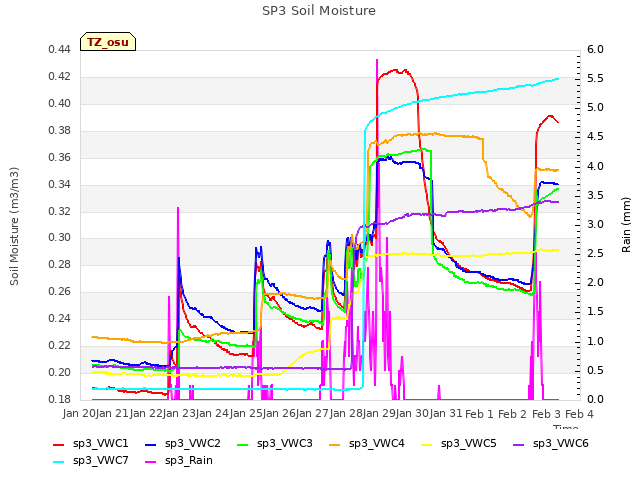Click the 5.5 rain axis value
Viewport: 640px width, 480px height.
(x=595, y=78)
